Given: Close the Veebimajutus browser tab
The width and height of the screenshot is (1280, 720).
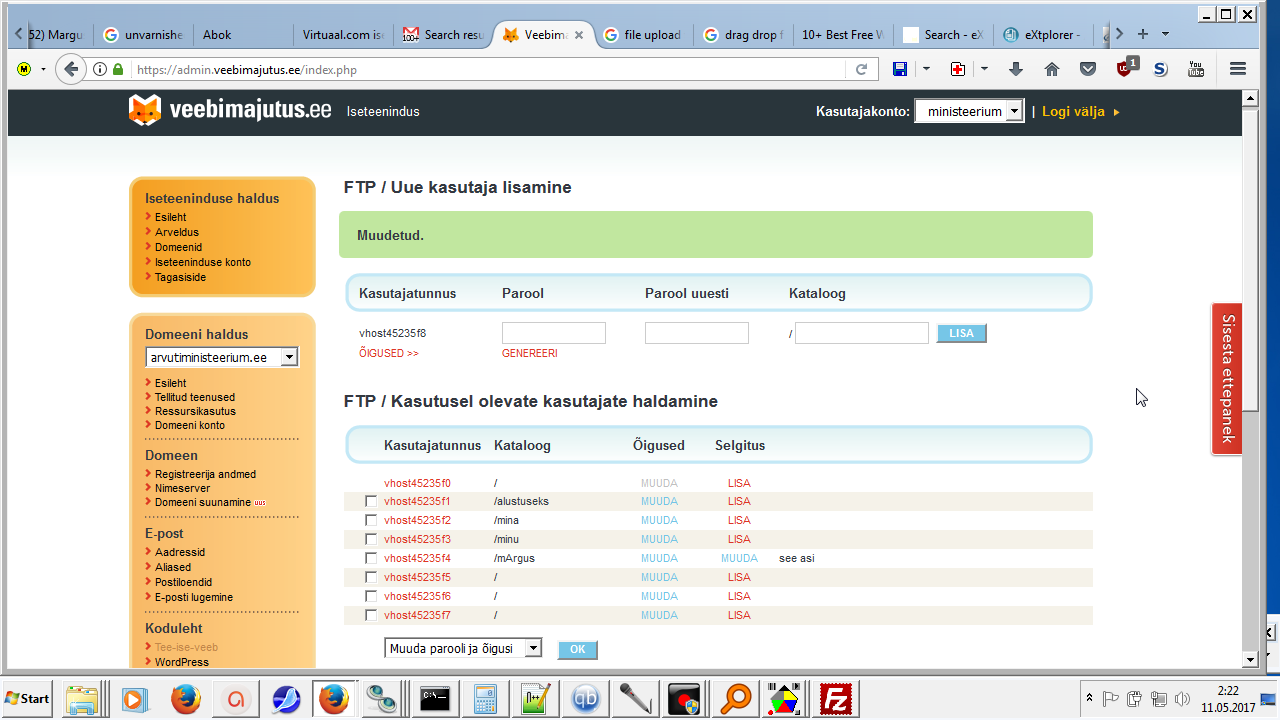Looking at the screenshot, I should pyautogui.click(x=578, y=35).
